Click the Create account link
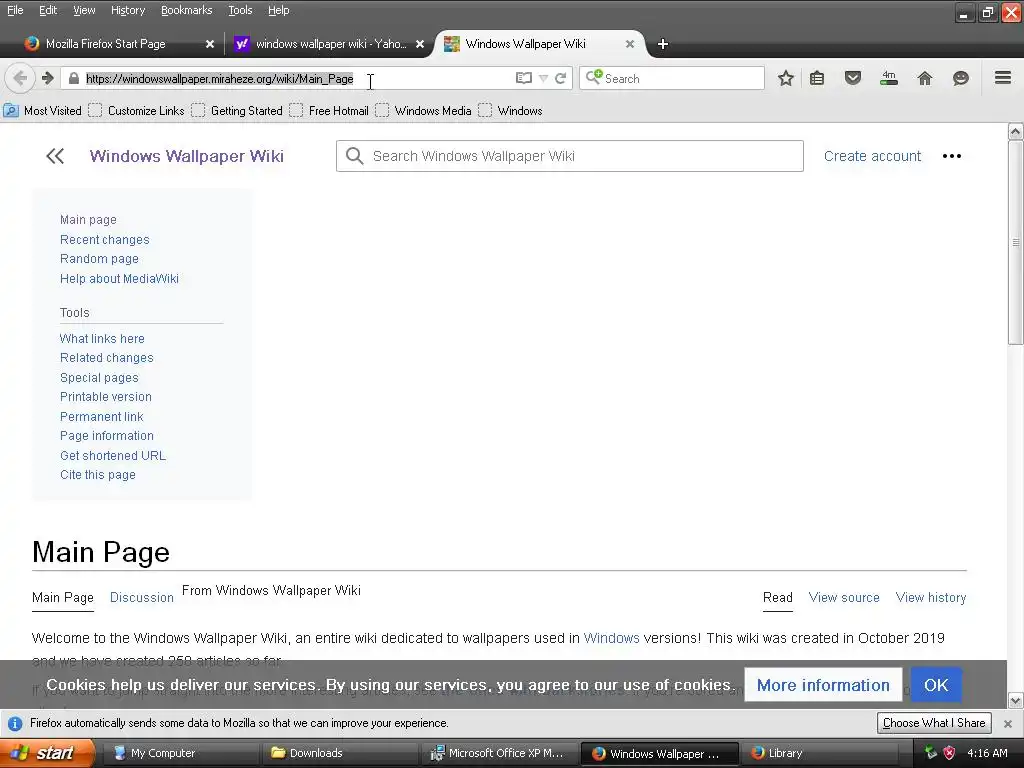This screenshot has height=768, width=1024. click(872, 156)
